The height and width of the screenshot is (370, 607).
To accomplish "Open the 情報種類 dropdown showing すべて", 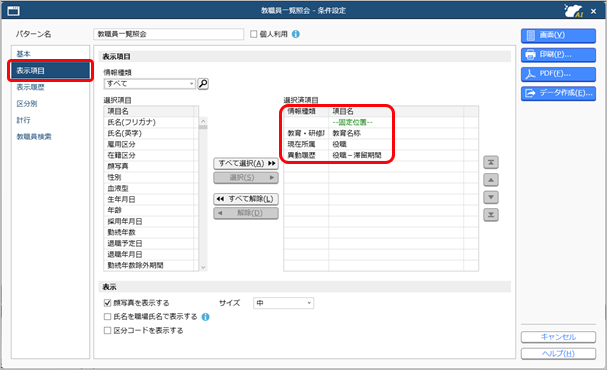I will point(149,84).
